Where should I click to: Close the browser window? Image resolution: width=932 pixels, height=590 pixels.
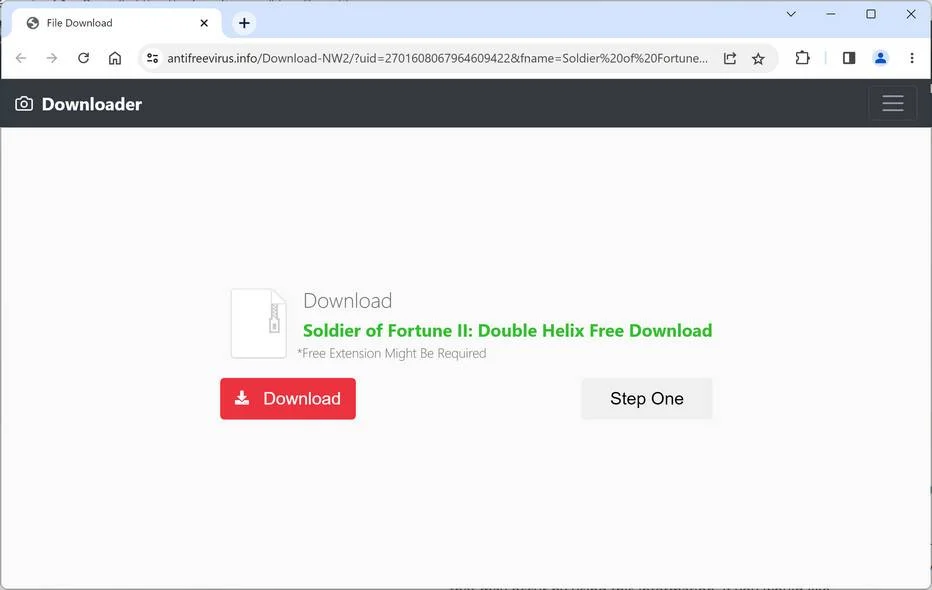(x=911, y=14)
